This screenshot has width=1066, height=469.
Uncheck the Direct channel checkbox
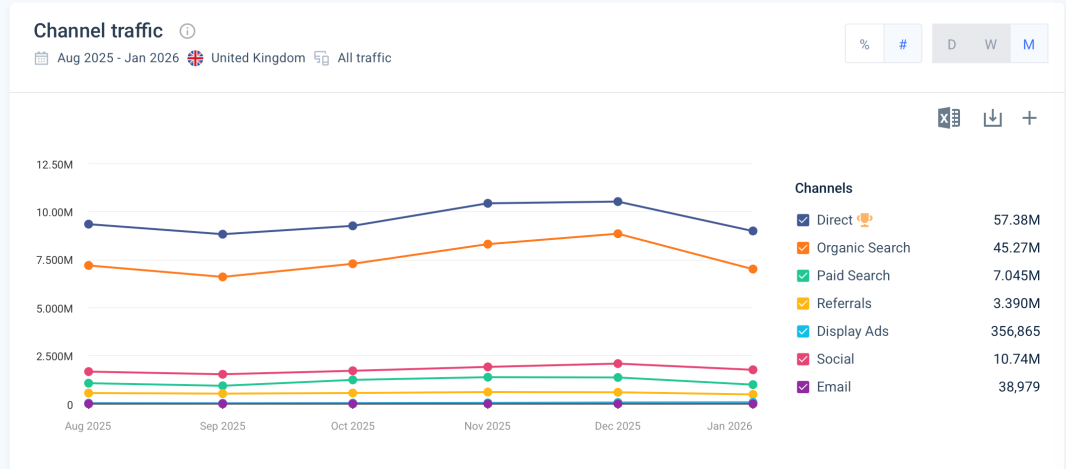pos(803,220)
